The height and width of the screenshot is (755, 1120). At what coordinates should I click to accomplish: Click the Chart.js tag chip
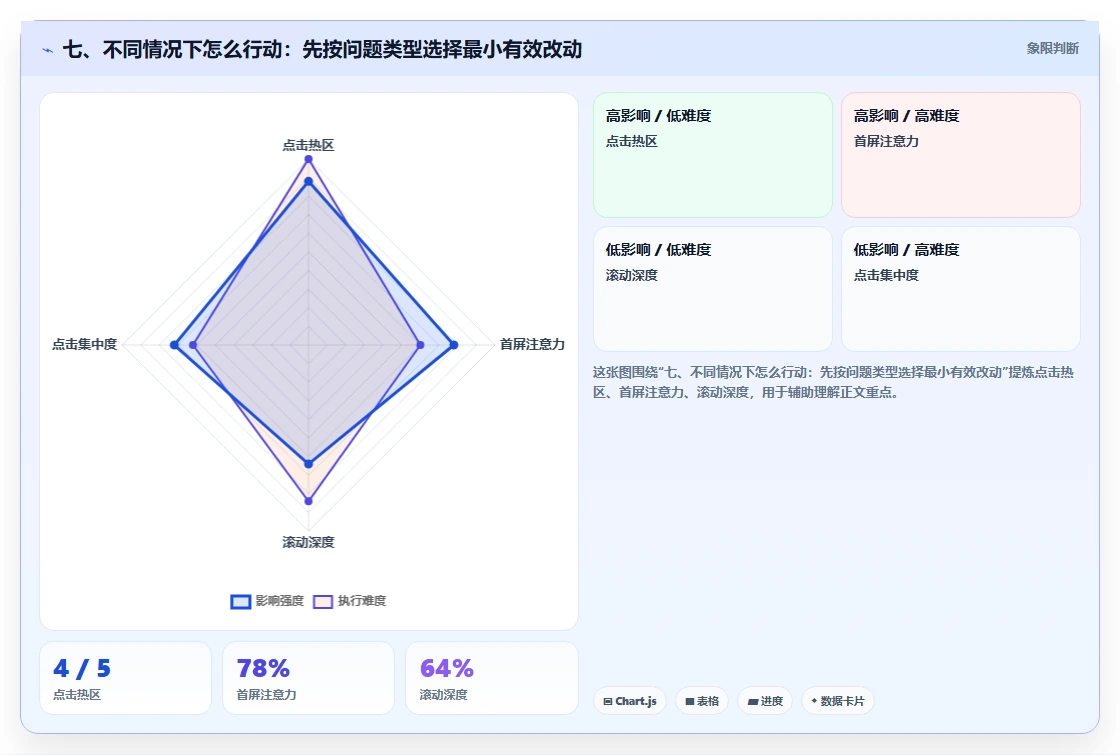click(630, 701)
